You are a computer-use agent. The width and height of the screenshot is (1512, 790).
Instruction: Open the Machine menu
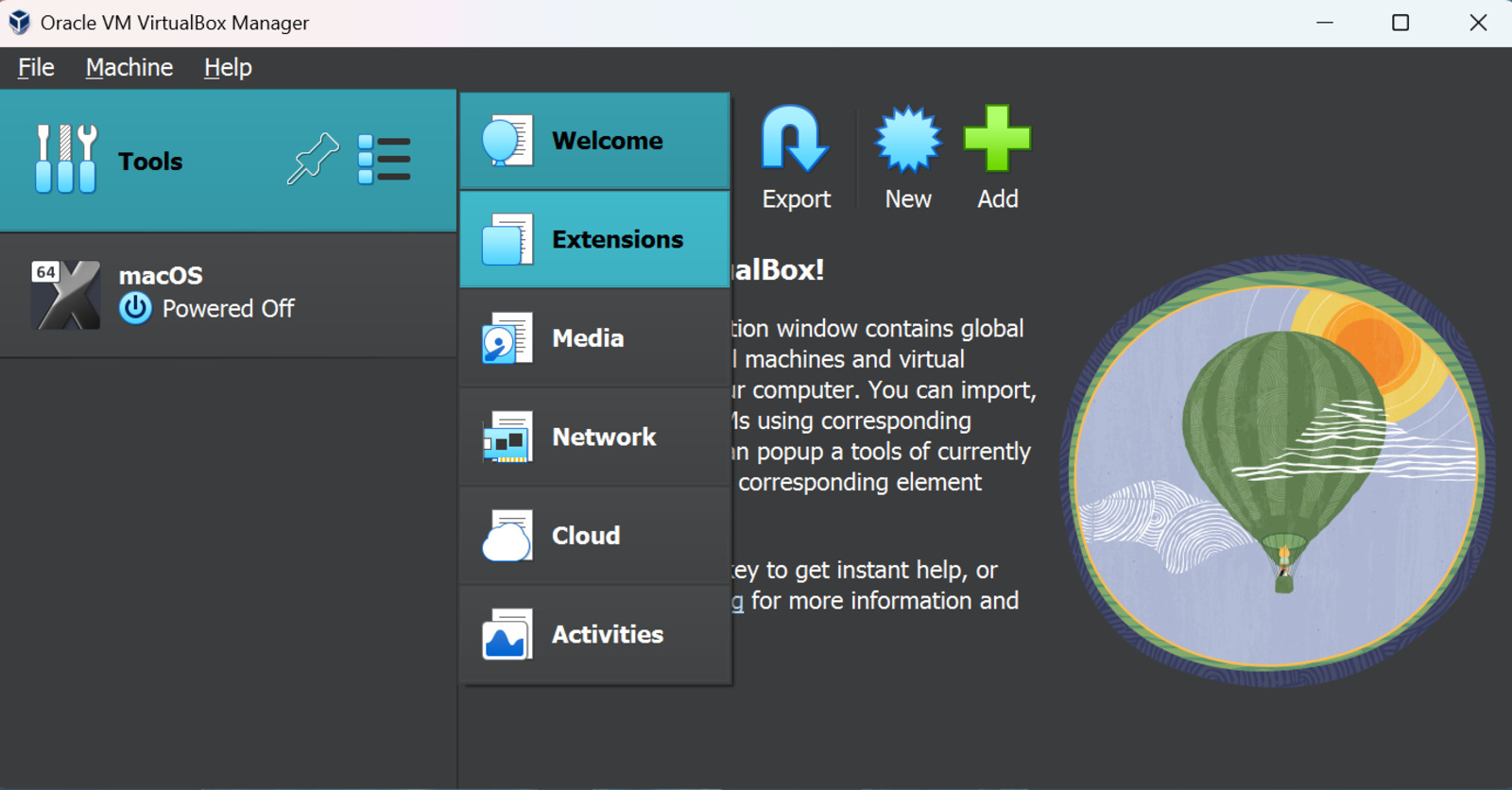coord(129,68)
